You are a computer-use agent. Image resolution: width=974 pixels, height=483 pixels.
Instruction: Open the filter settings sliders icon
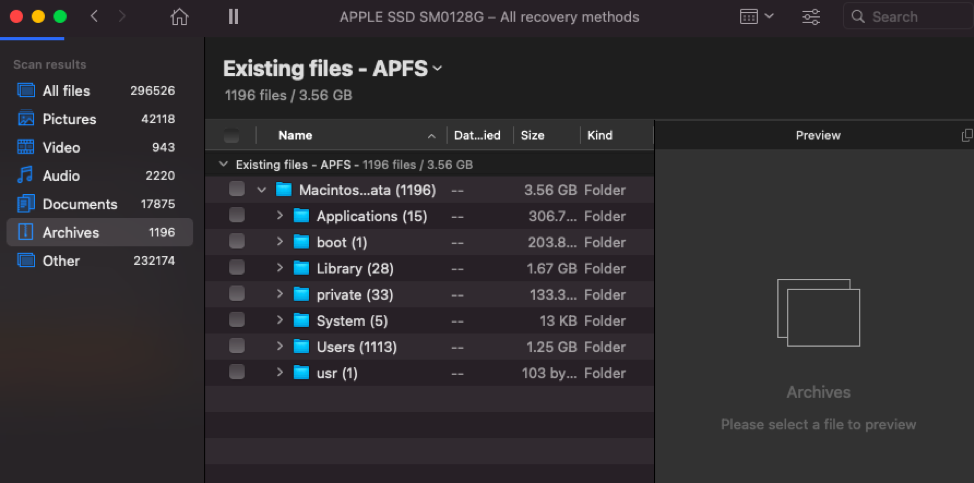[811, 17]
